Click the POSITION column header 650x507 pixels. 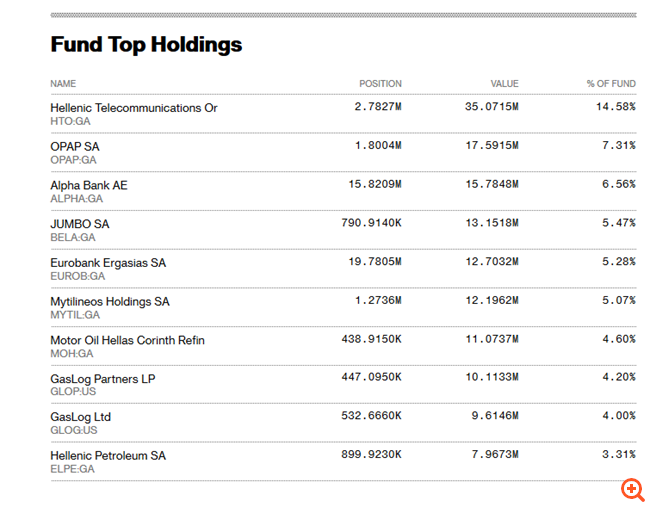pos(380,84)
